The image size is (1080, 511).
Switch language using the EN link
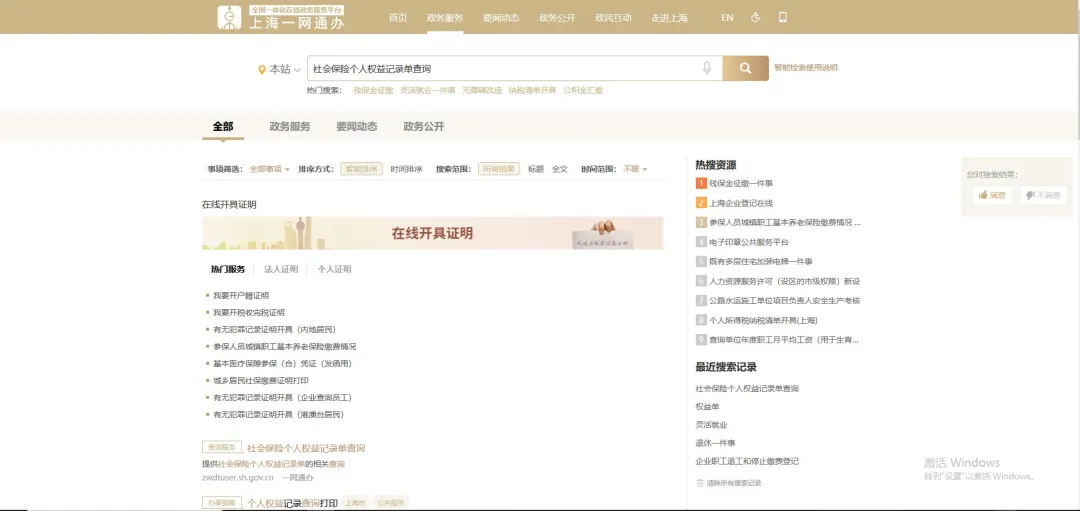tap(727, 18)
